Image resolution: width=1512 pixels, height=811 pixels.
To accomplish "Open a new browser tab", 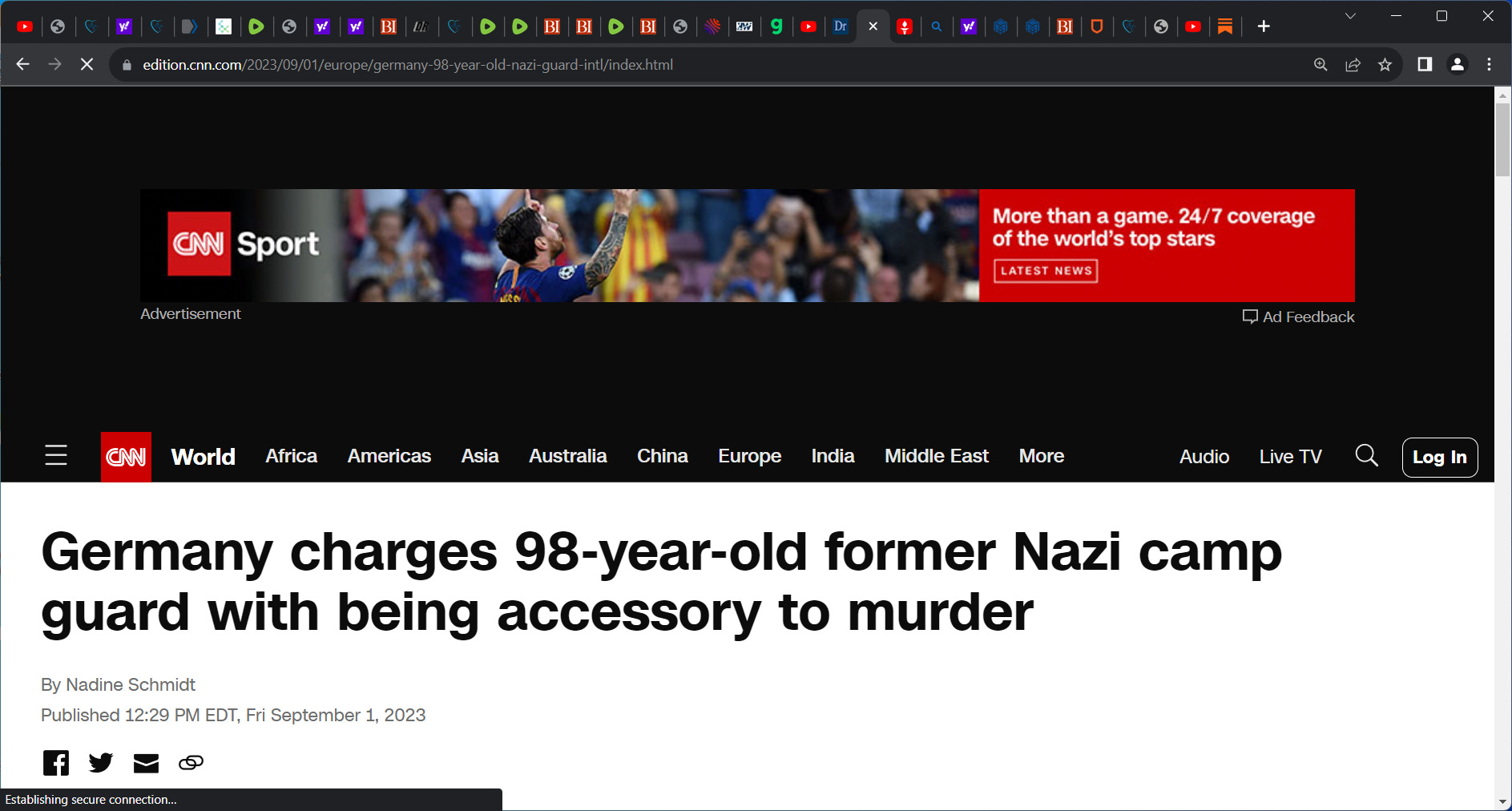I will point(1264,26).
